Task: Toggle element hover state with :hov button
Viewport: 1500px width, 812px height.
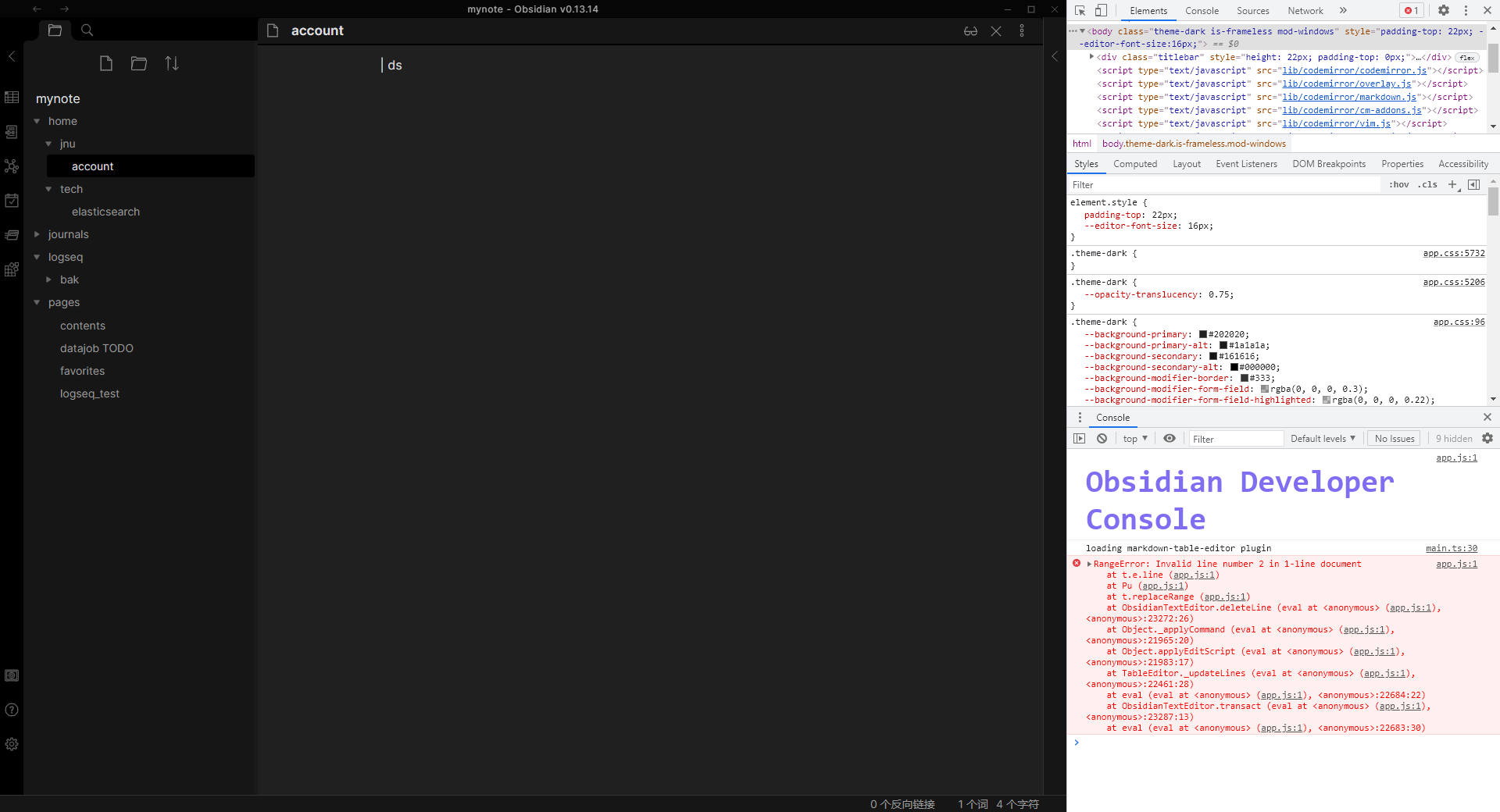Action: (1398, 184)
